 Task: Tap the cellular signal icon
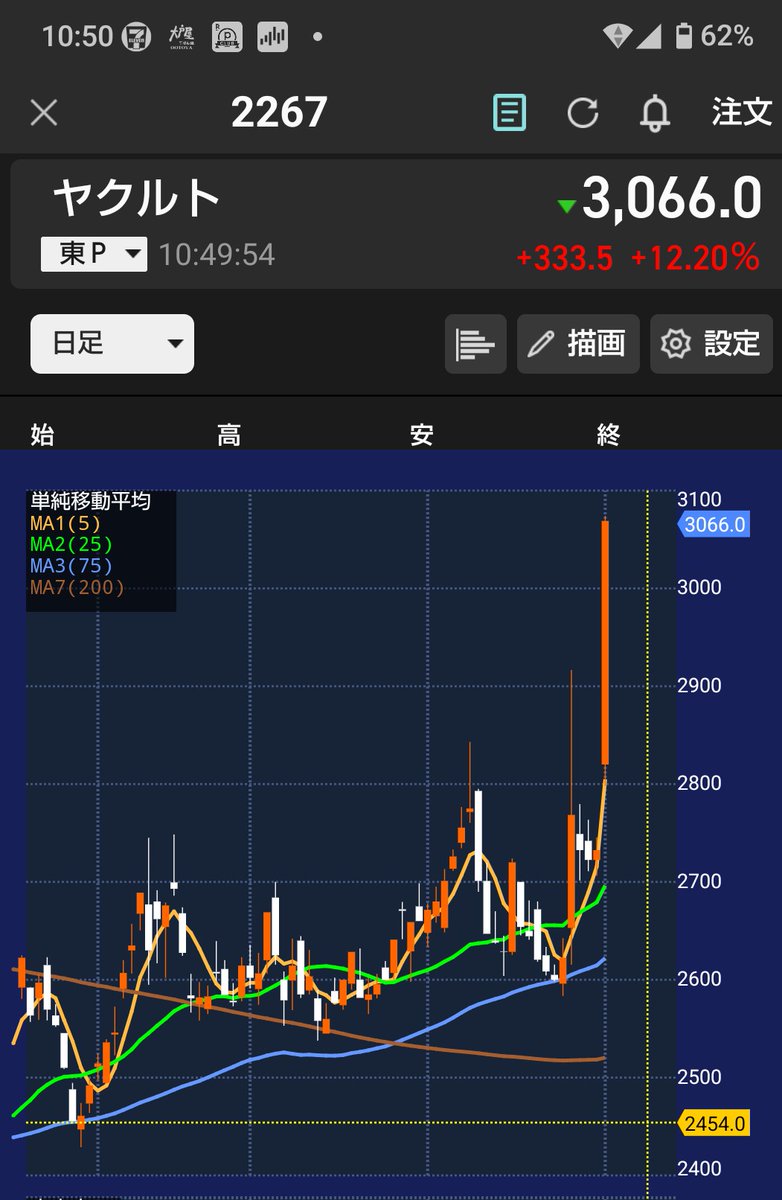649,38
